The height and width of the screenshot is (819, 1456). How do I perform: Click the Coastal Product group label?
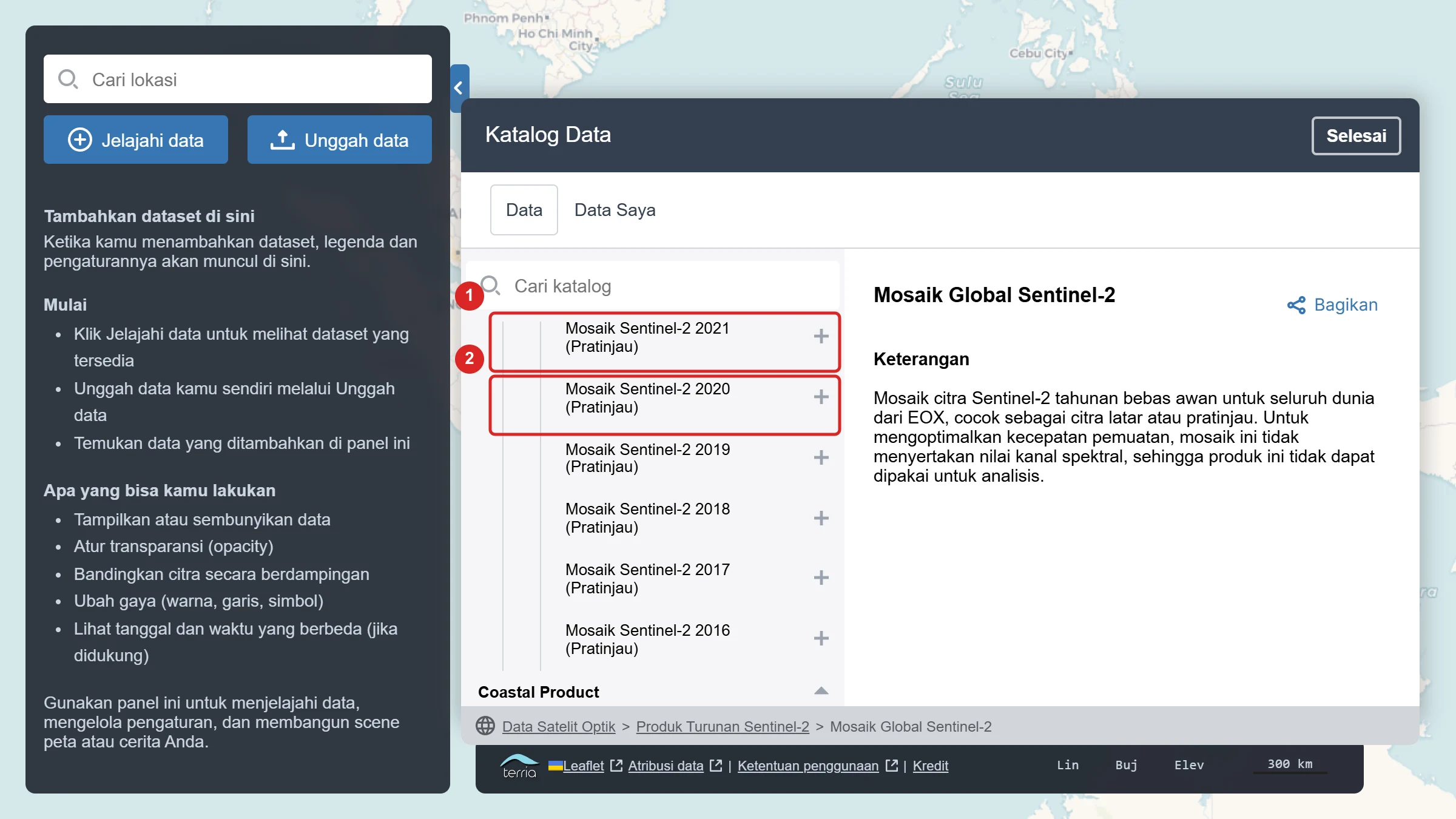539,692
